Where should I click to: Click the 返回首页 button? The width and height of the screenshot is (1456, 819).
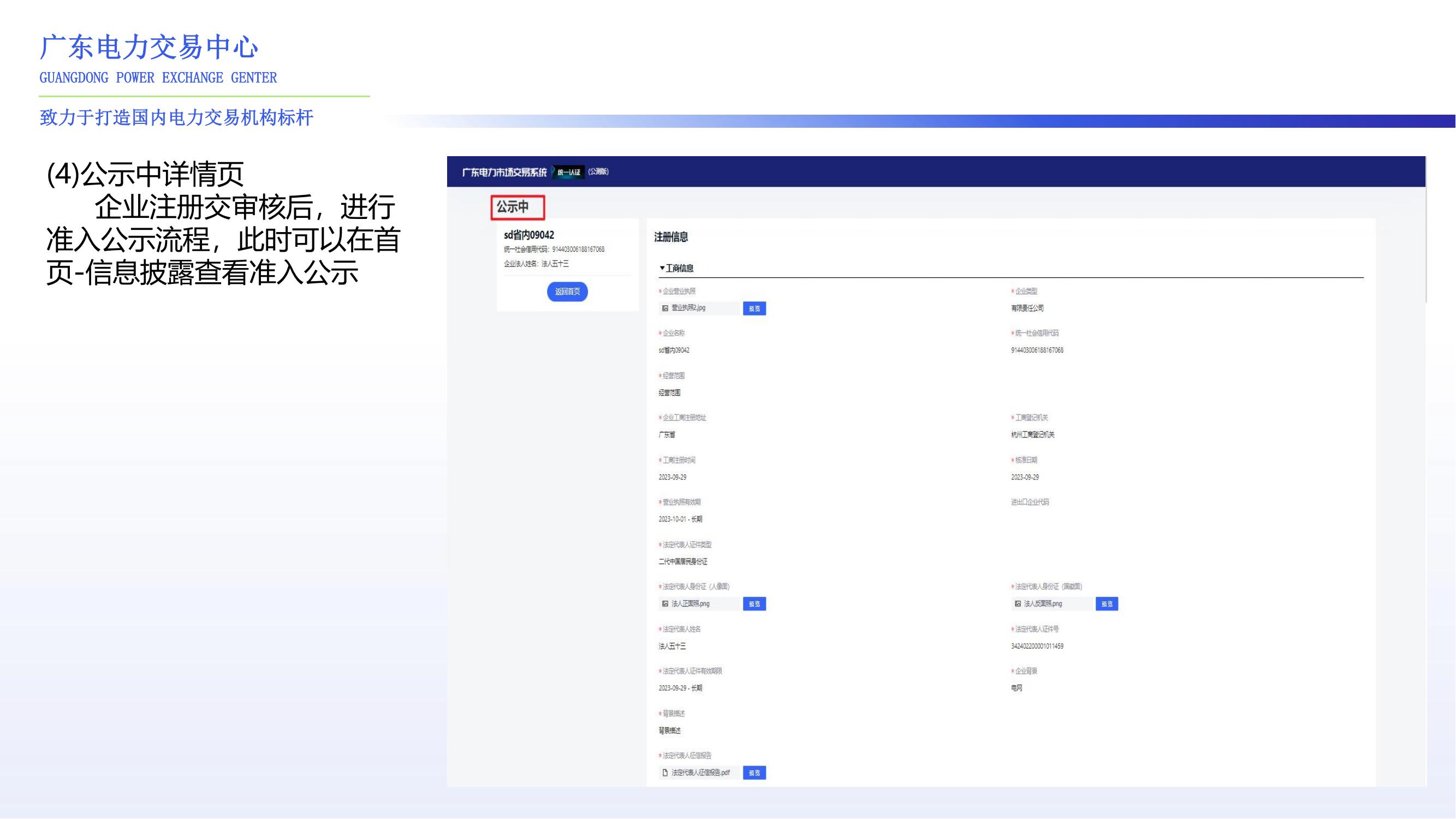567,292
